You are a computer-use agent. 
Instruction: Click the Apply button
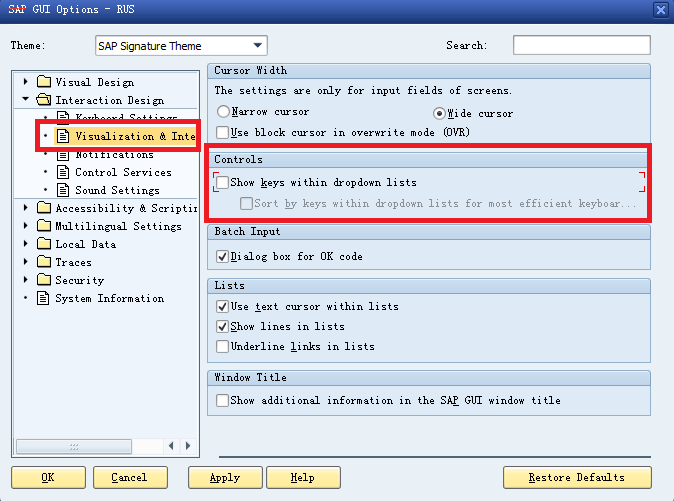[x=225, y=477]
